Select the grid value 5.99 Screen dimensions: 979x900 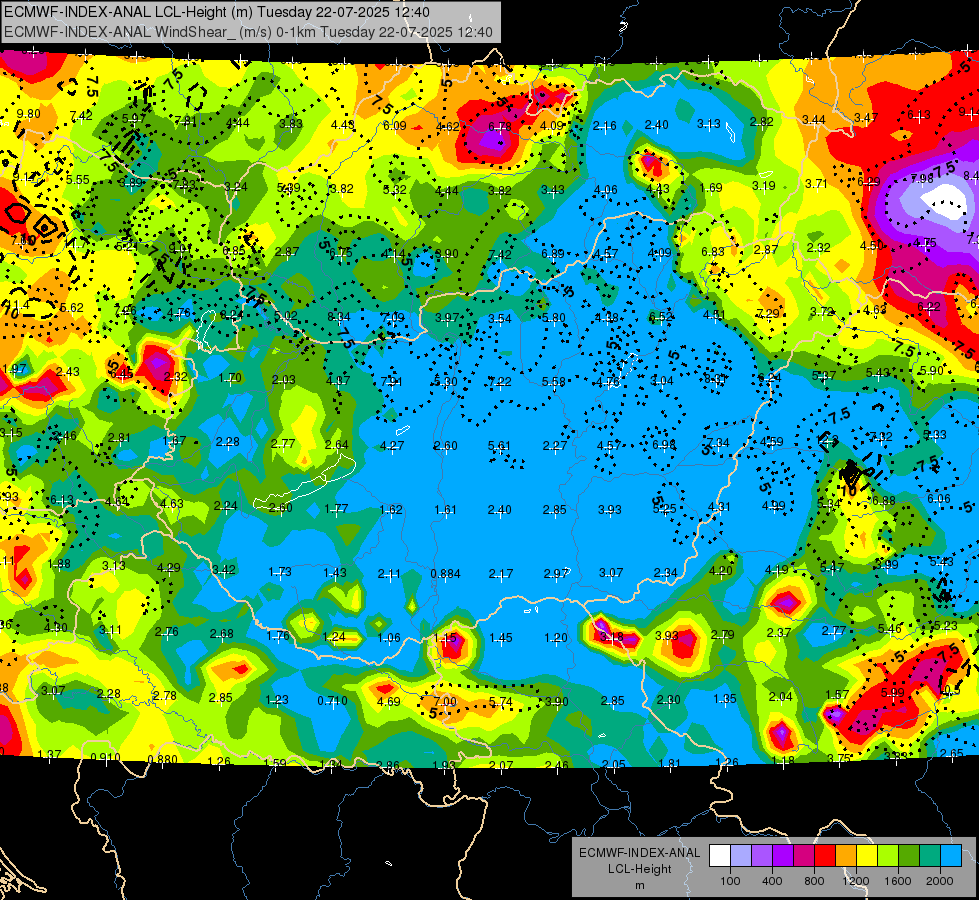[892, 693]
